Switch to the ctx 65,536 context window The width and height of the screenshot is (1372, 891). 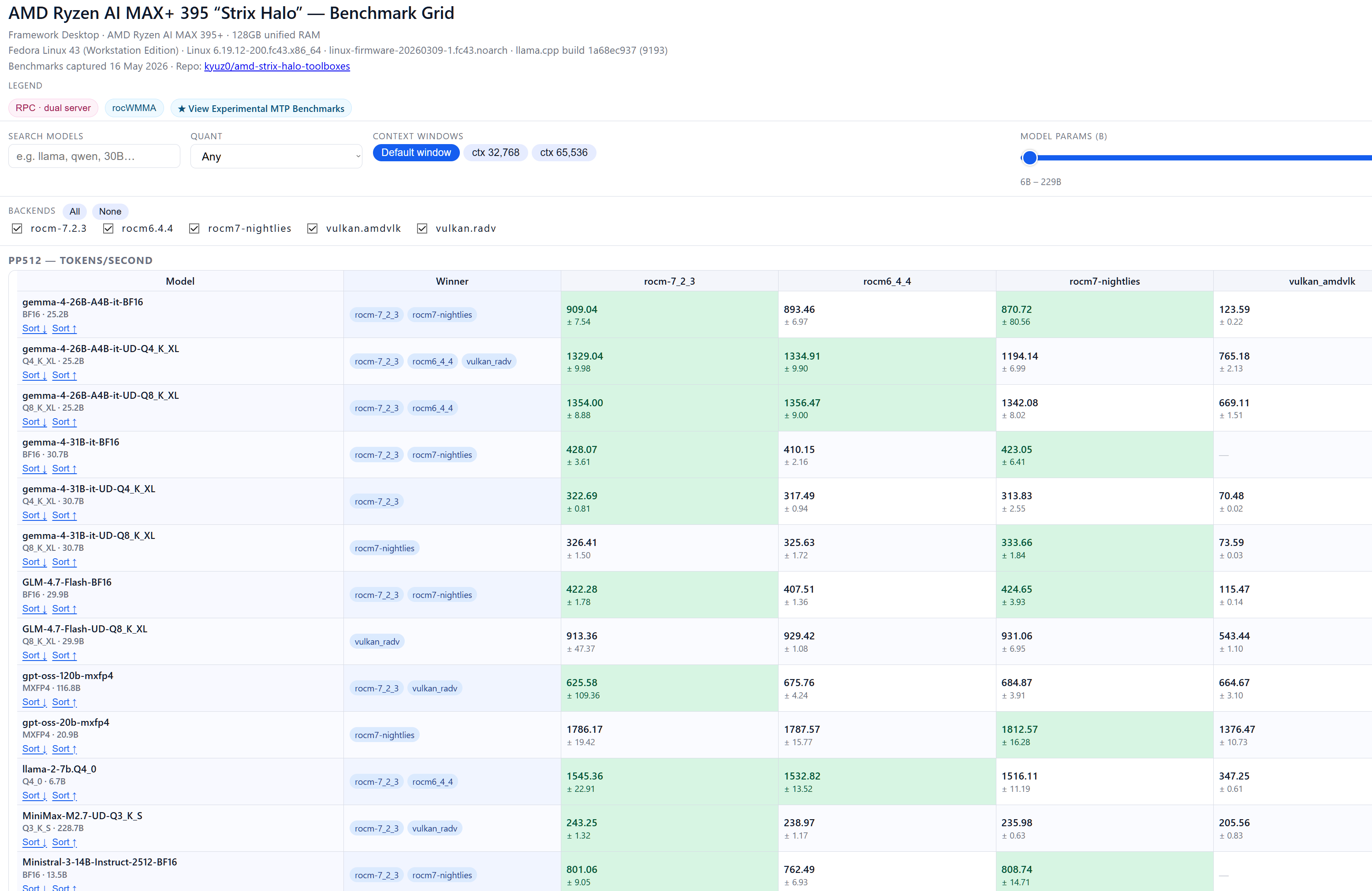tap(563, 153)
